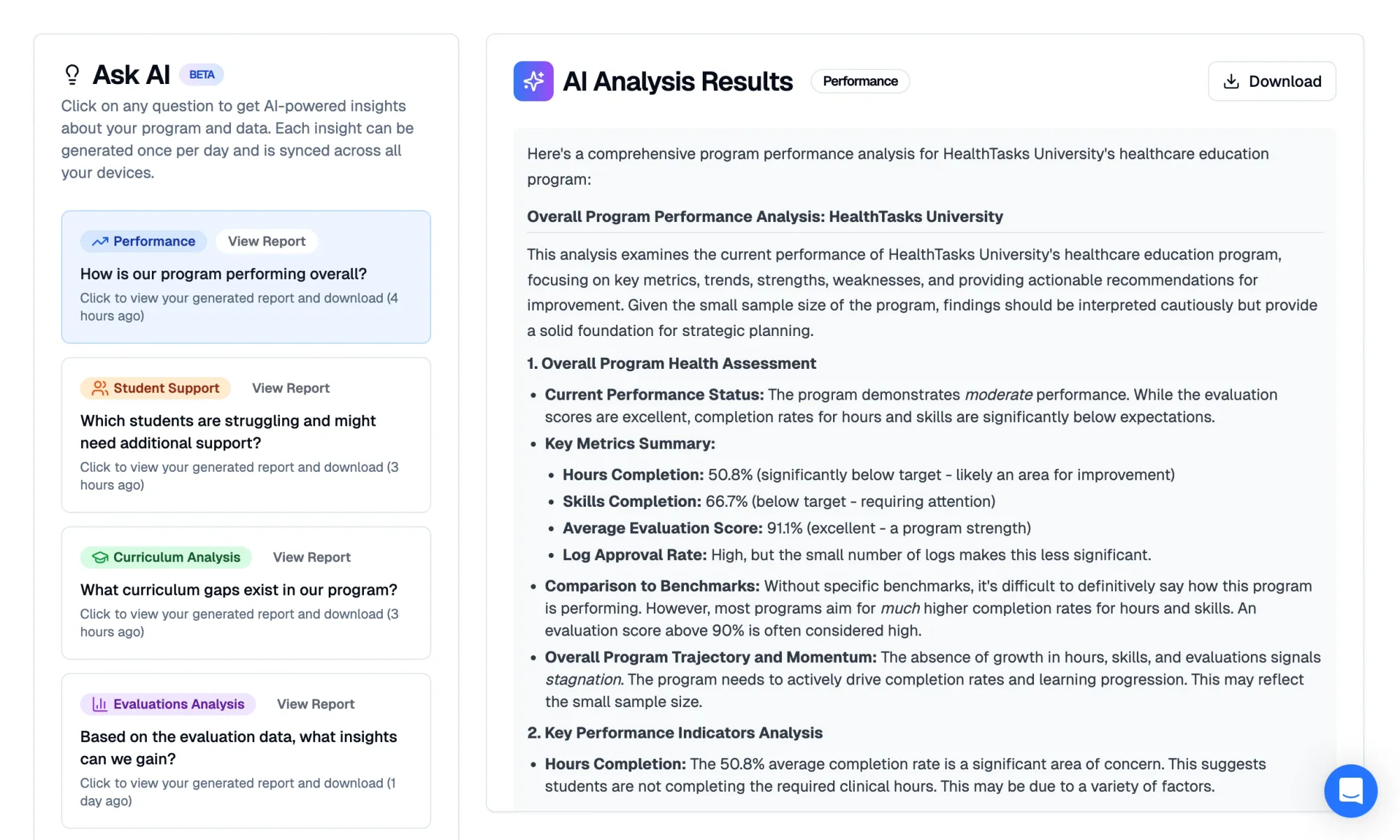This screenshot has width=1400, height=840.
Task: Open 'How is our program performing overall?' card
Action: 246,276
